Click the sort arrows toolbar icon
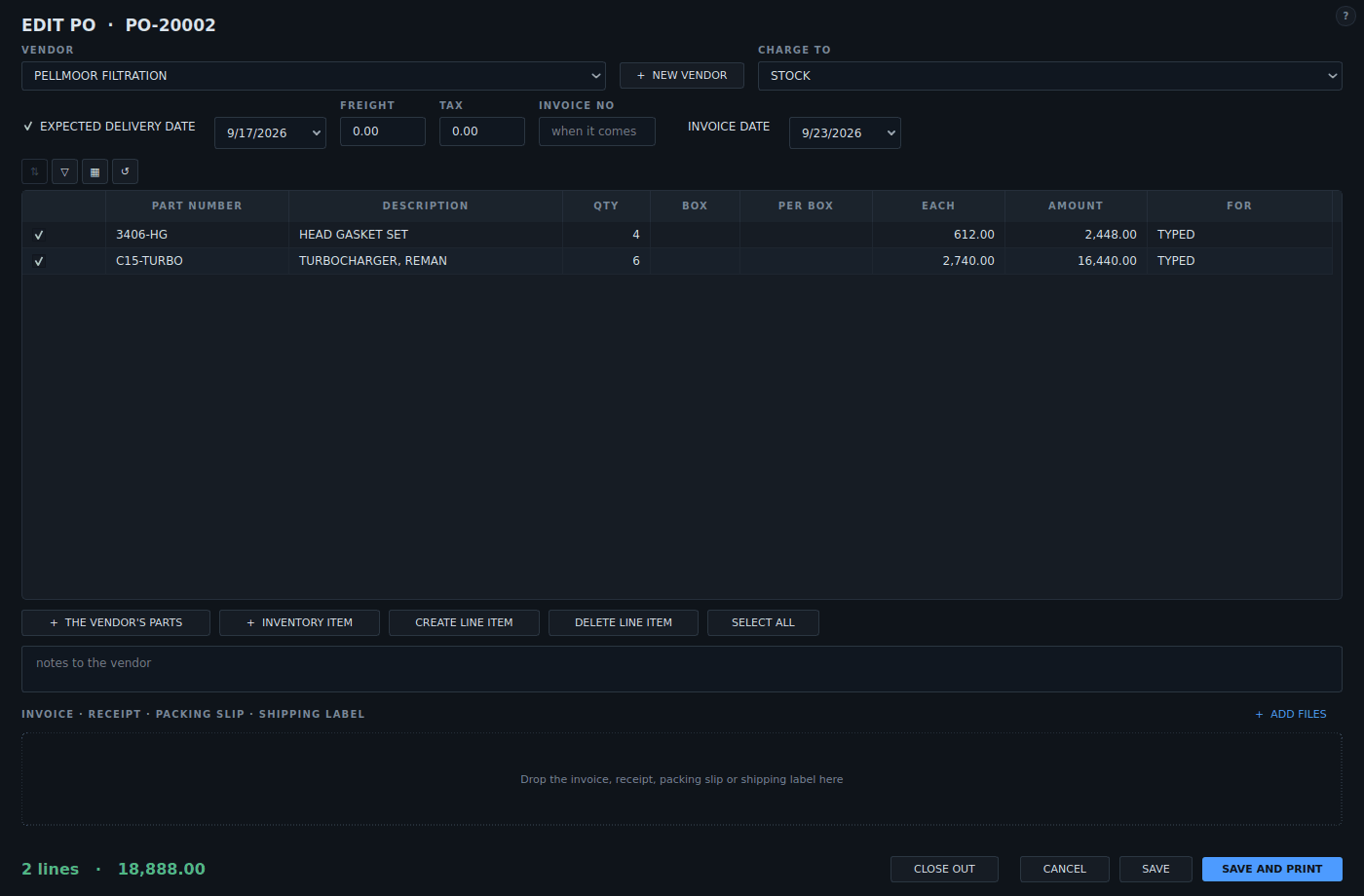 (34, 171)
